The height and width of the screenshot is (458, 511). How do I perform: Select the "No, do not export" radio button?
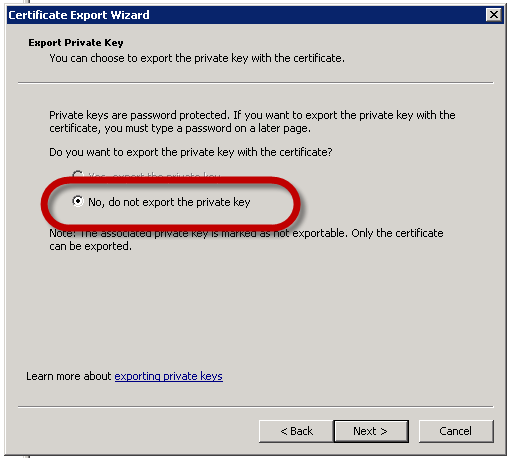pyautogui.click(x=78, y=201)
